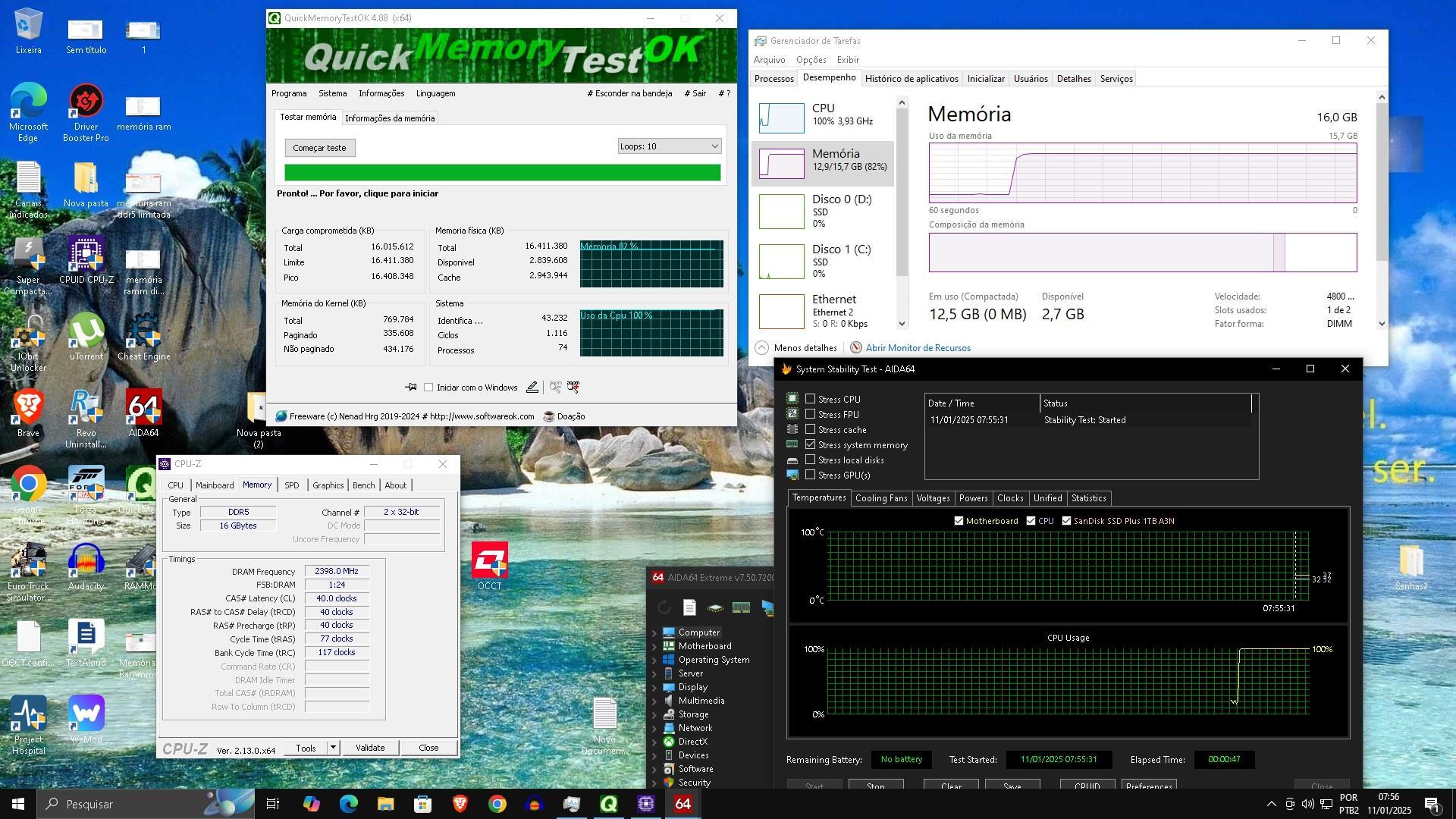Open AIDA64 desktop shortcut
Viewport: 1456px width, 819px height.
[x=143, y=414]
